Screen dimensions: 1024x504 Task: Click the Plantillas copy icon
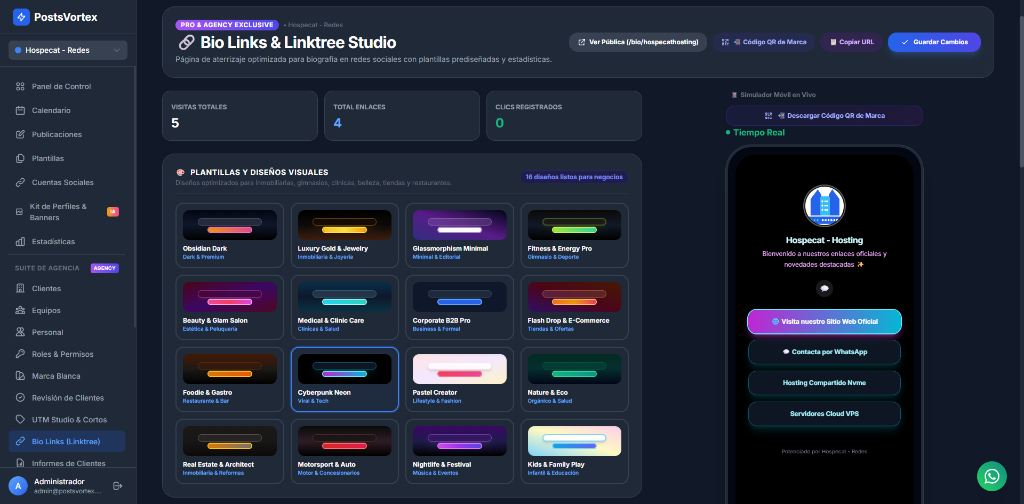(20, 158)
